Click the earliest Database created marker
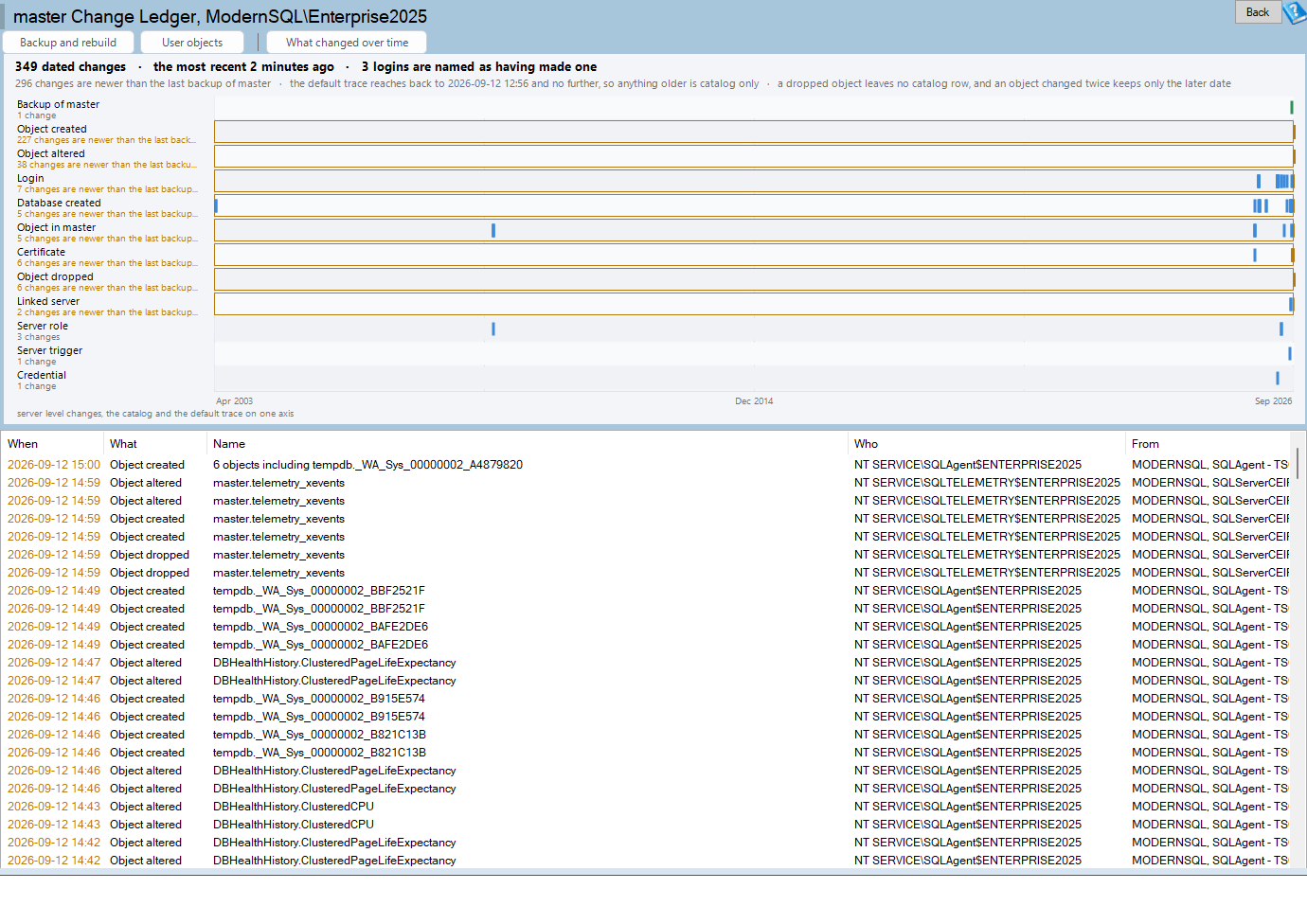 point(216,205)
